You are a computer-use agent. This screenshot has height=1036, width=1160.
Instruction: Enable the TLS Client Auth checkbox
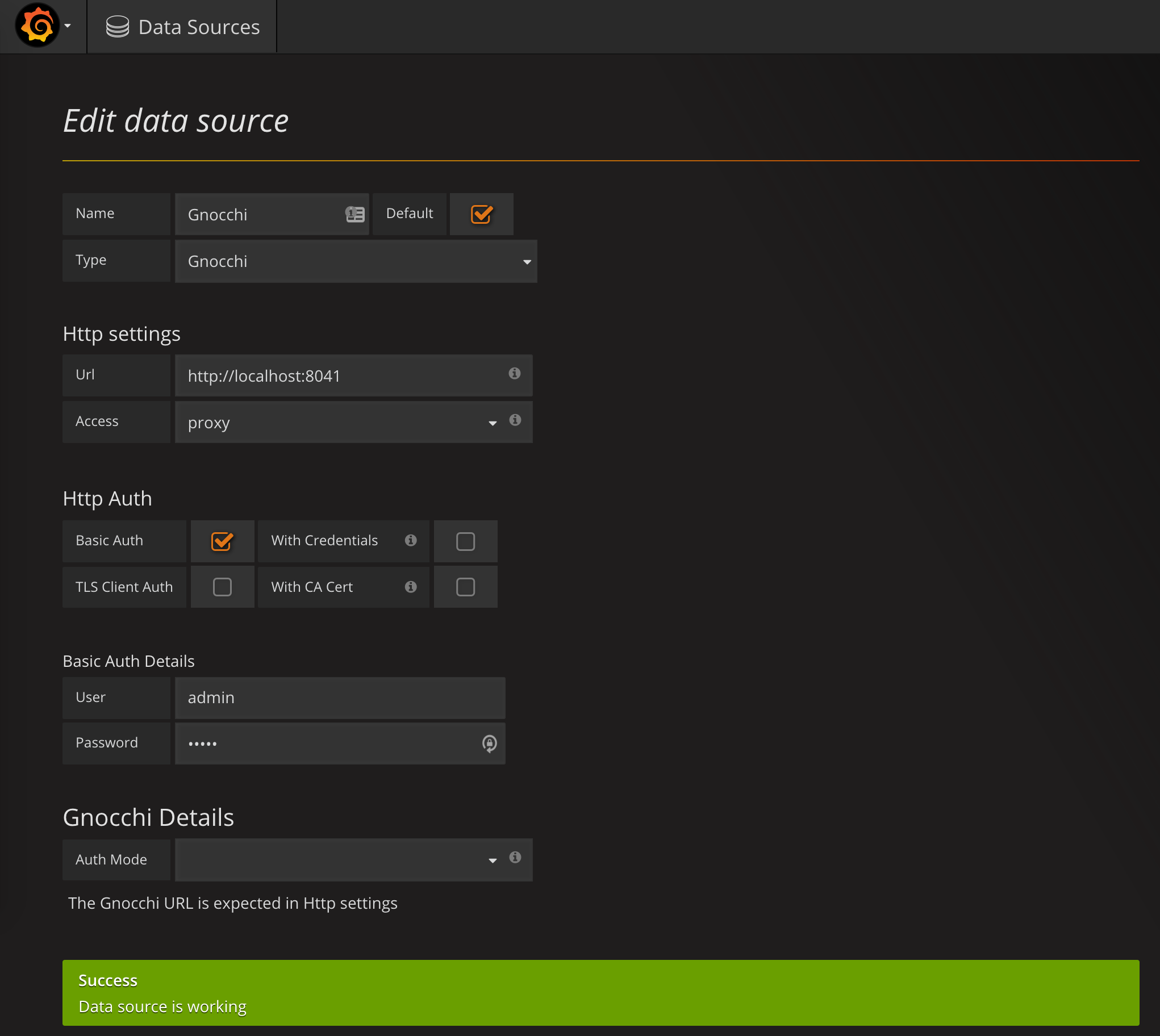222,587
